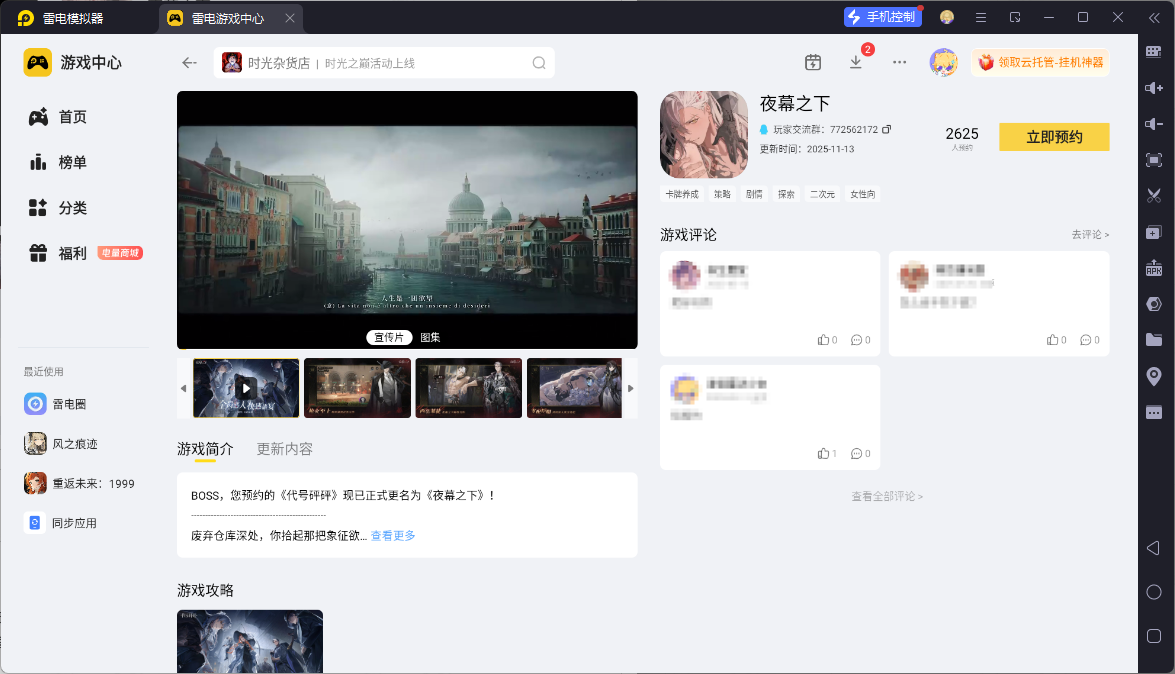Open the virtual location pin icon
The width and height of the screenshot is (1175, 674).
(x=1155, y=376)
